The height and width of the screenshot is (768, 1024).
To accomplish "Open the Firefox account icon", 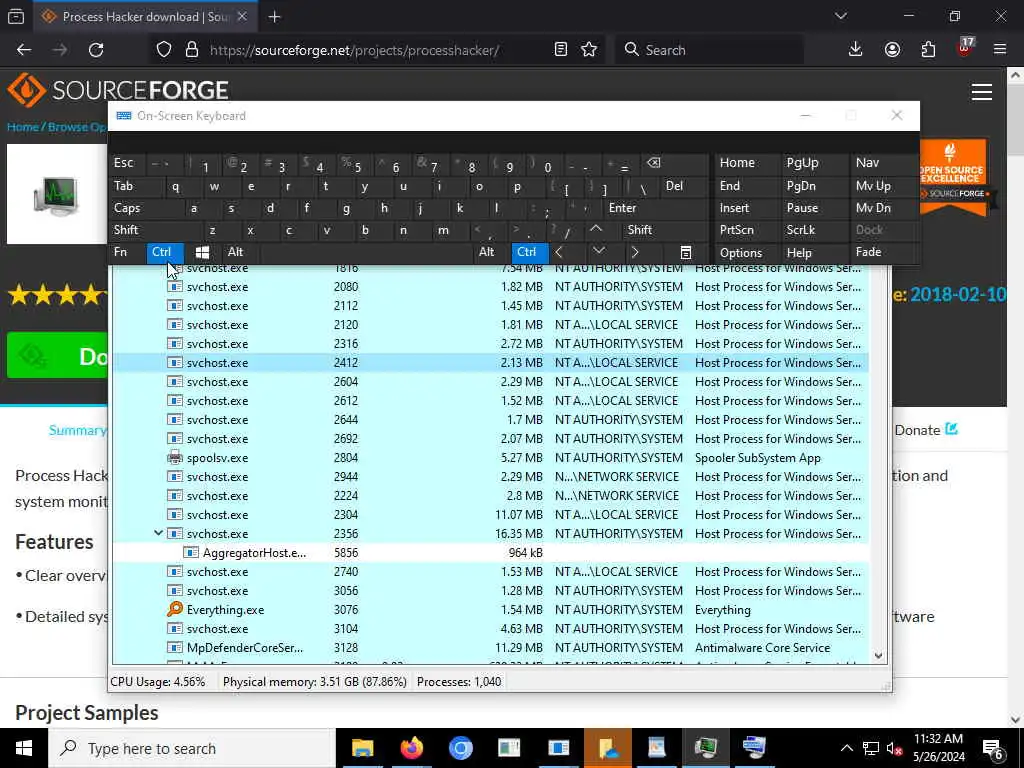I will click(x=892, y=50).
